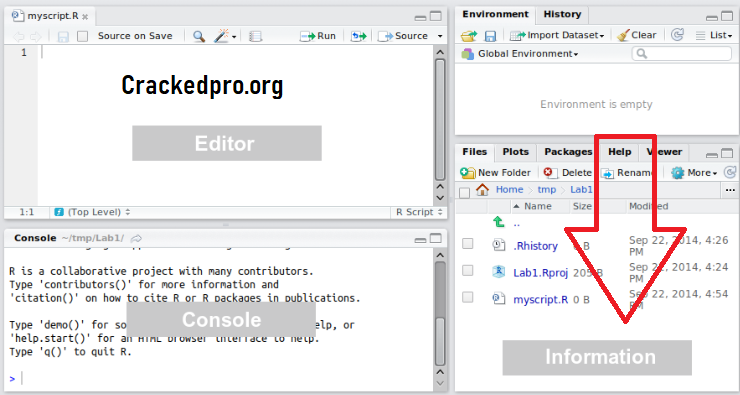Click the Run button in editor
Screen dimensions: 740x395
(x=318, y=36)
